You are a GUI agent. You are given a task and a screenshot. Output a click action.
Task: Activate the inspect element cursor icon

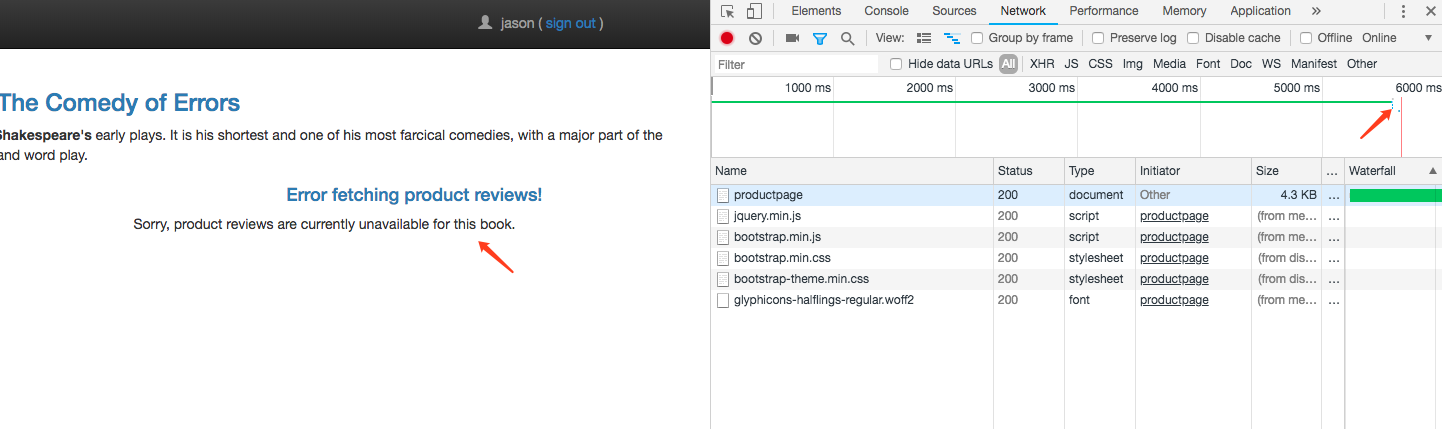tap(727, 12)
